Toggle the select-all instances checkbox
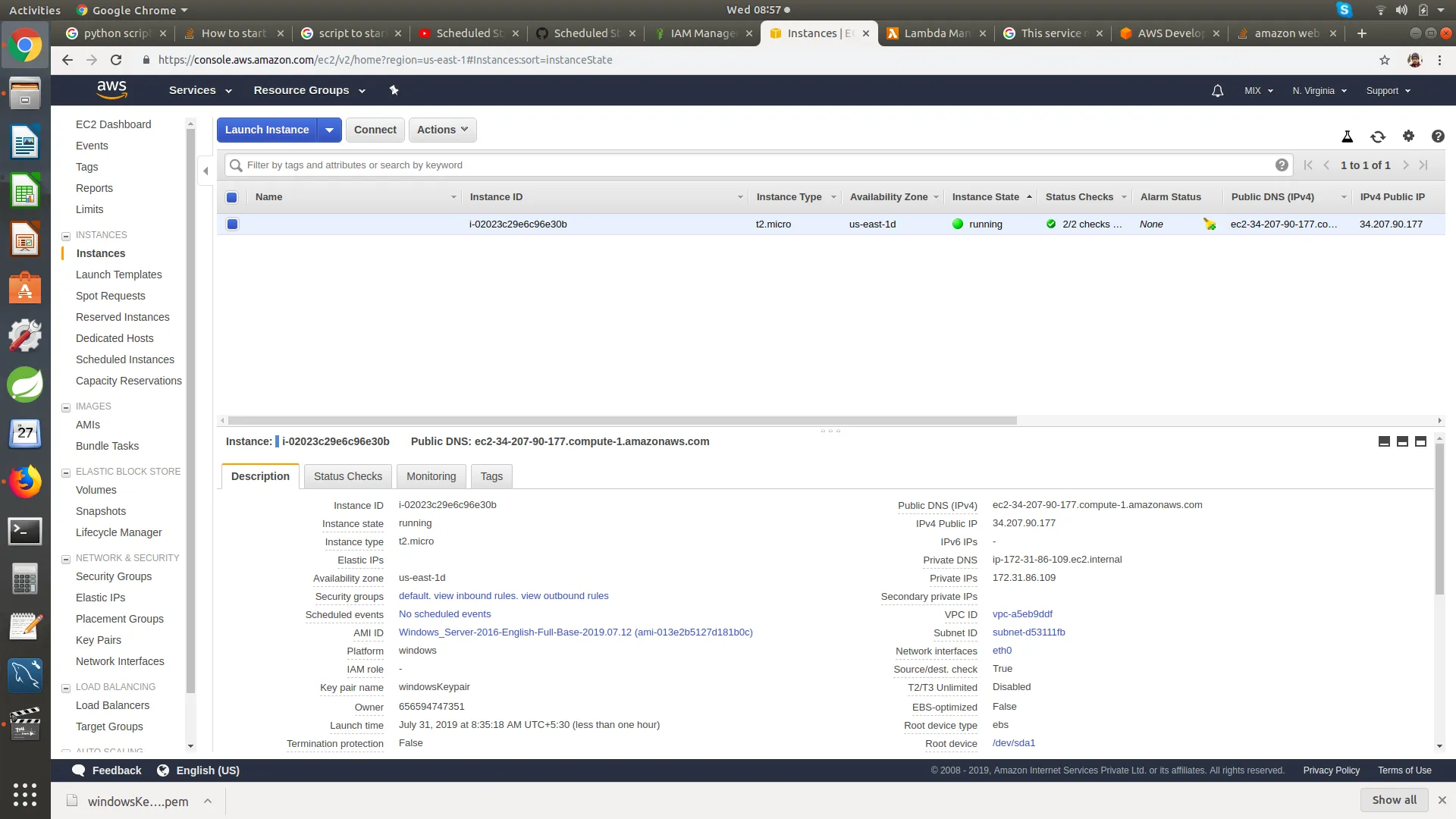Viewport: 1456px width, 819px height. click(232, 197)
